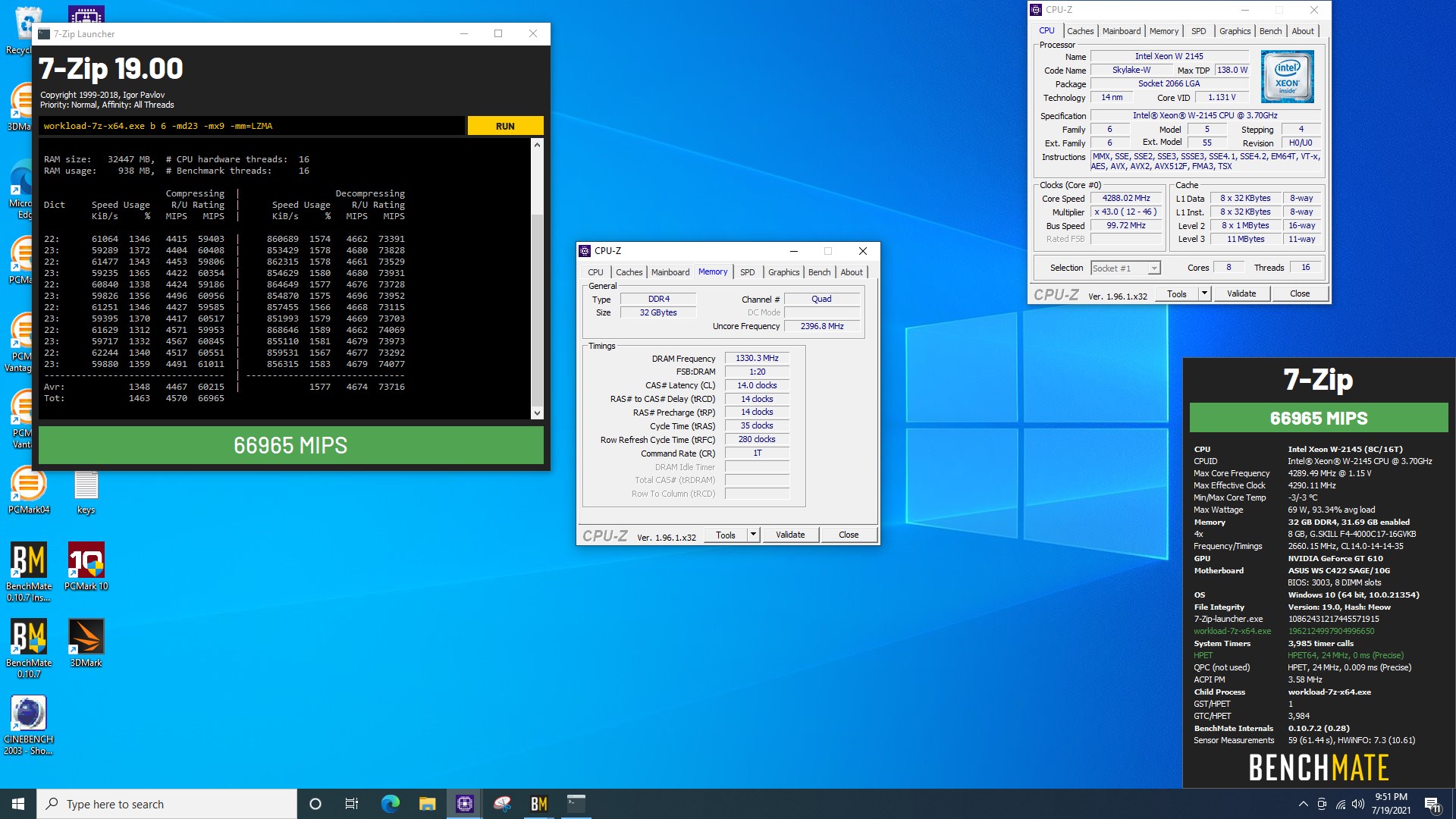This screenshot has height=819, width=1456.
Task: Click the 7-Zip command line input field
Action: point(252,126)
